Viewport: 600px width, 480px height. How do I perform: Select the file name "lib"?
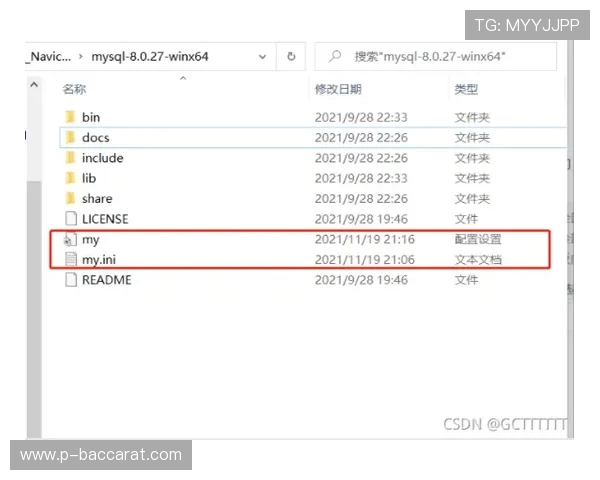(x=89, y=178)
